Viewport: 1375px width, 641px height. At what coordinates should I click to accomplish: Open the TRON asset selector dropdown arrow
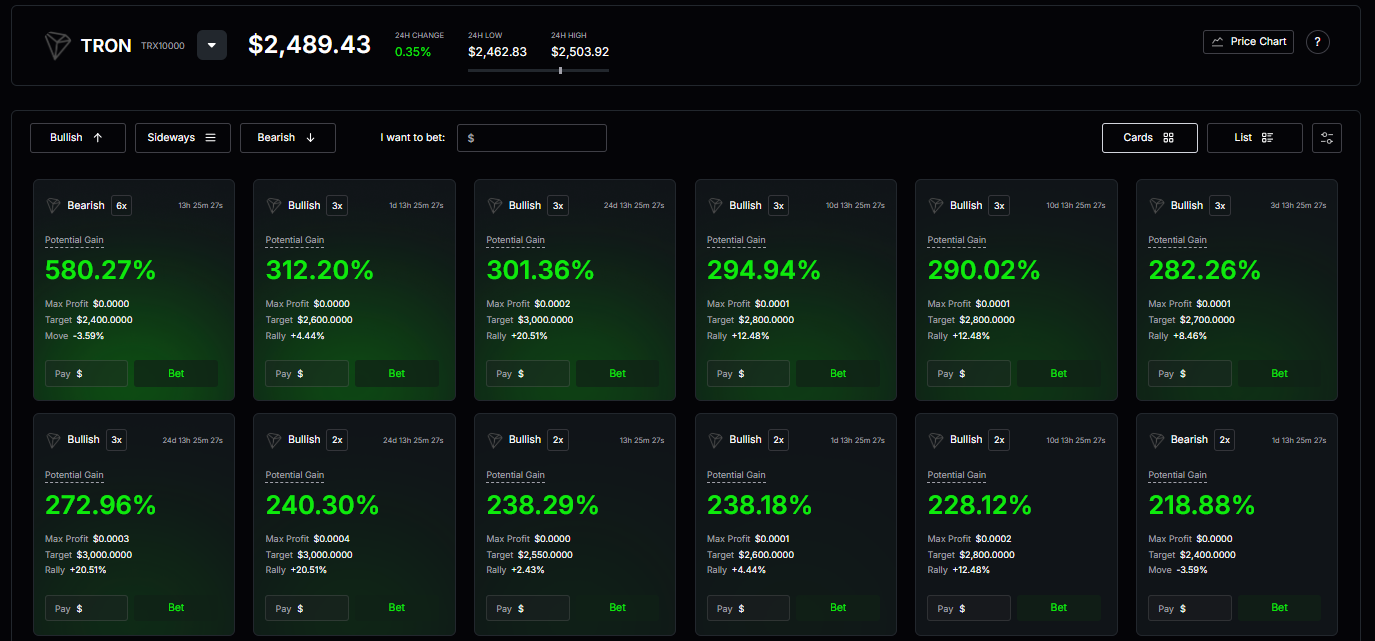pos(212,45)
